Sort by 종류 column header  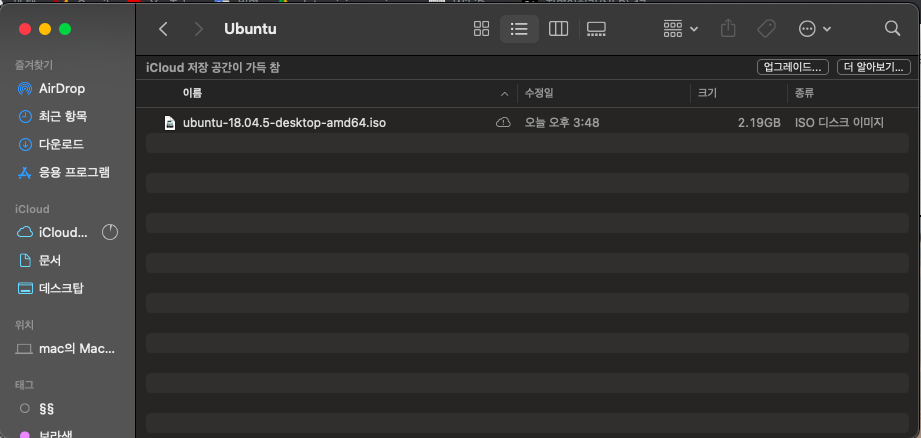[804, 93]
